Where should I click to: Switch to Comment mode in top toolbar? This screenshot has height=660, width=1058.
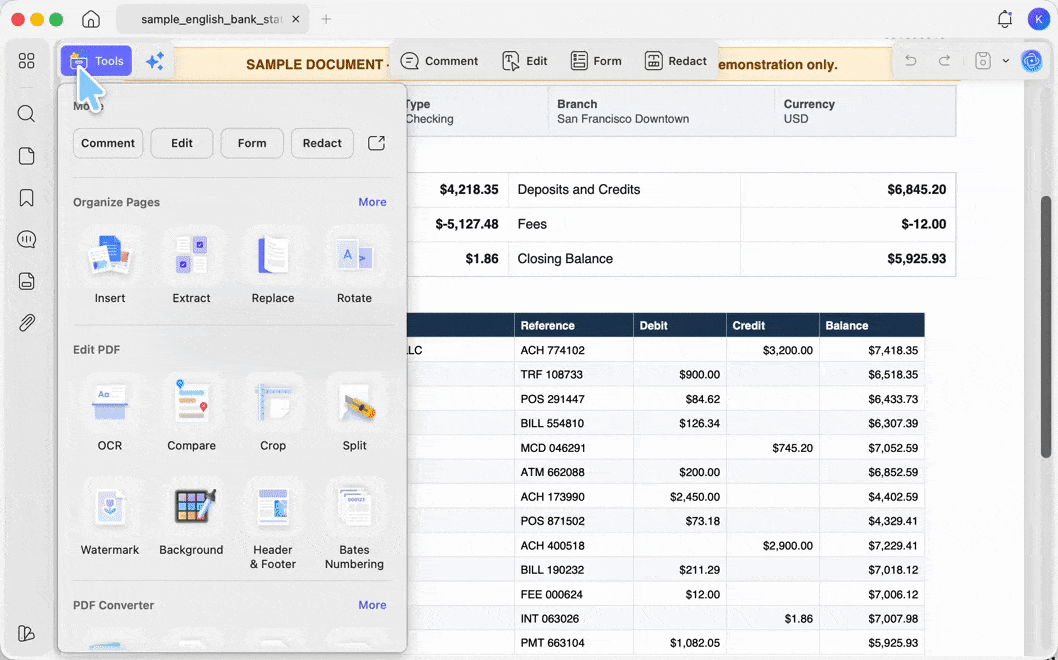[439, 61]
